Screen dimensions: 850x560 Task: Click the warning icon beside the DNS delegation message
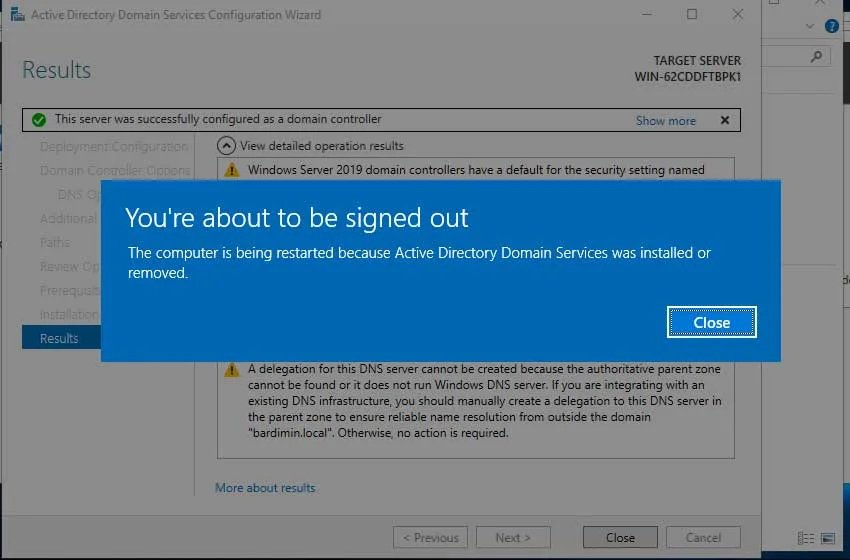click(x=232, y=370)
